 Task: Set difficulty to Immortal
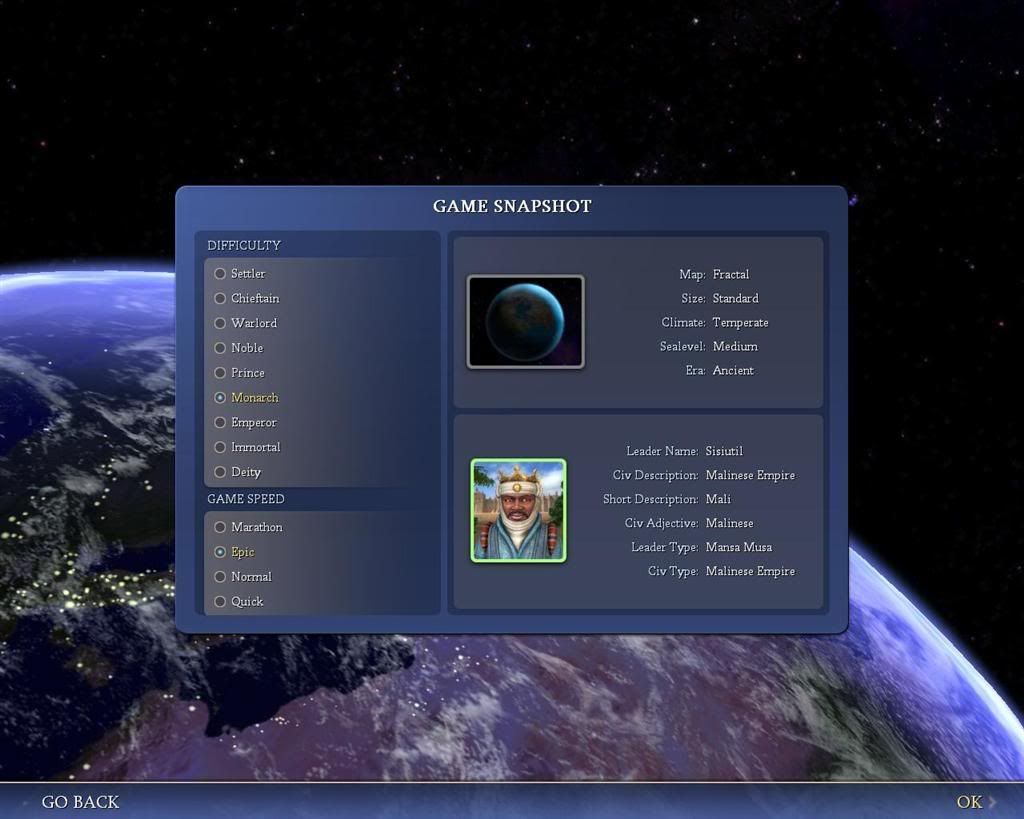248,447
